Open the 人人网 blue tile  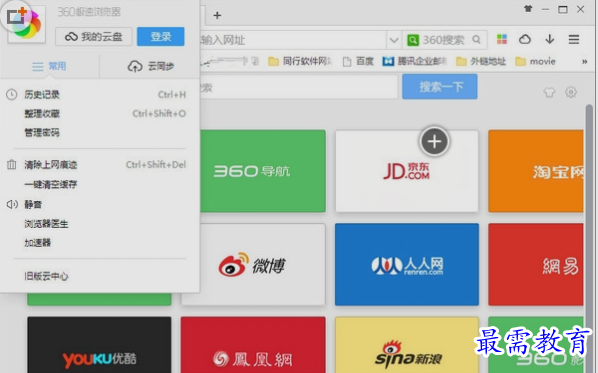(407, 264)
